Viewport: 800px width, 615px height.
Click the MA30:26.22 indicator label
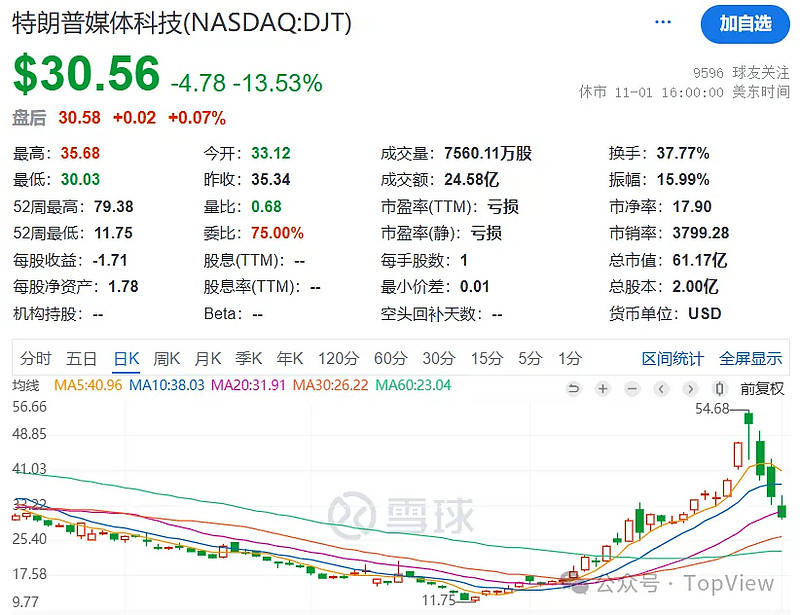click(x=331, y=385)
